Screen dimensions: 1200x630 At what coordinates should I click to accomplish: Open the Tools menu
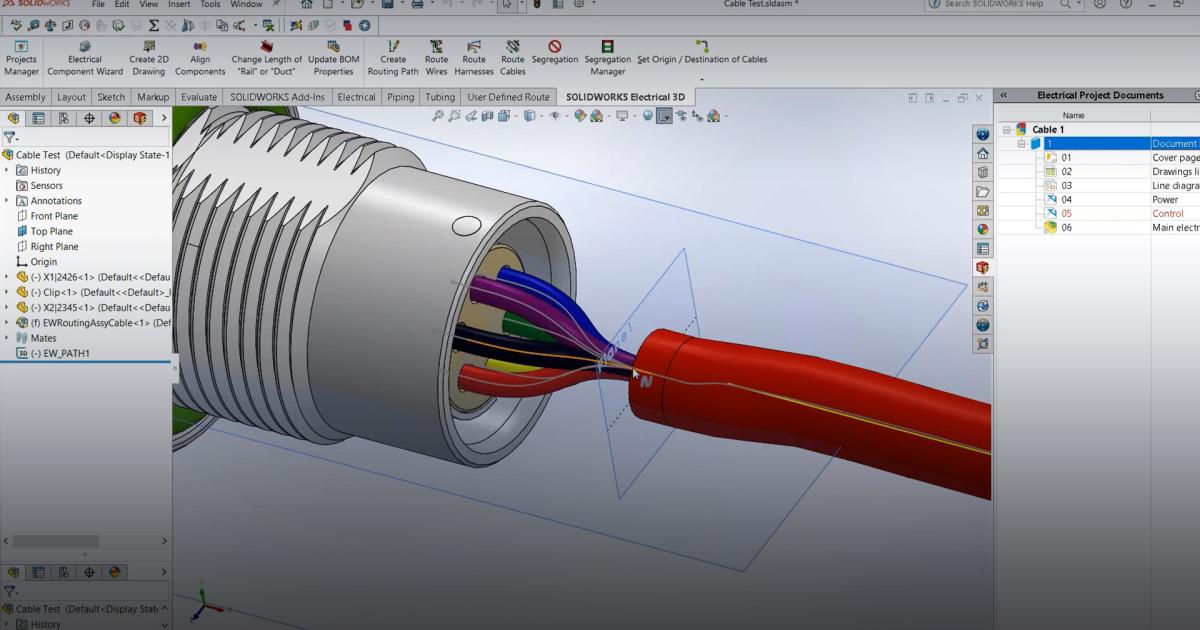click(210, 5)
